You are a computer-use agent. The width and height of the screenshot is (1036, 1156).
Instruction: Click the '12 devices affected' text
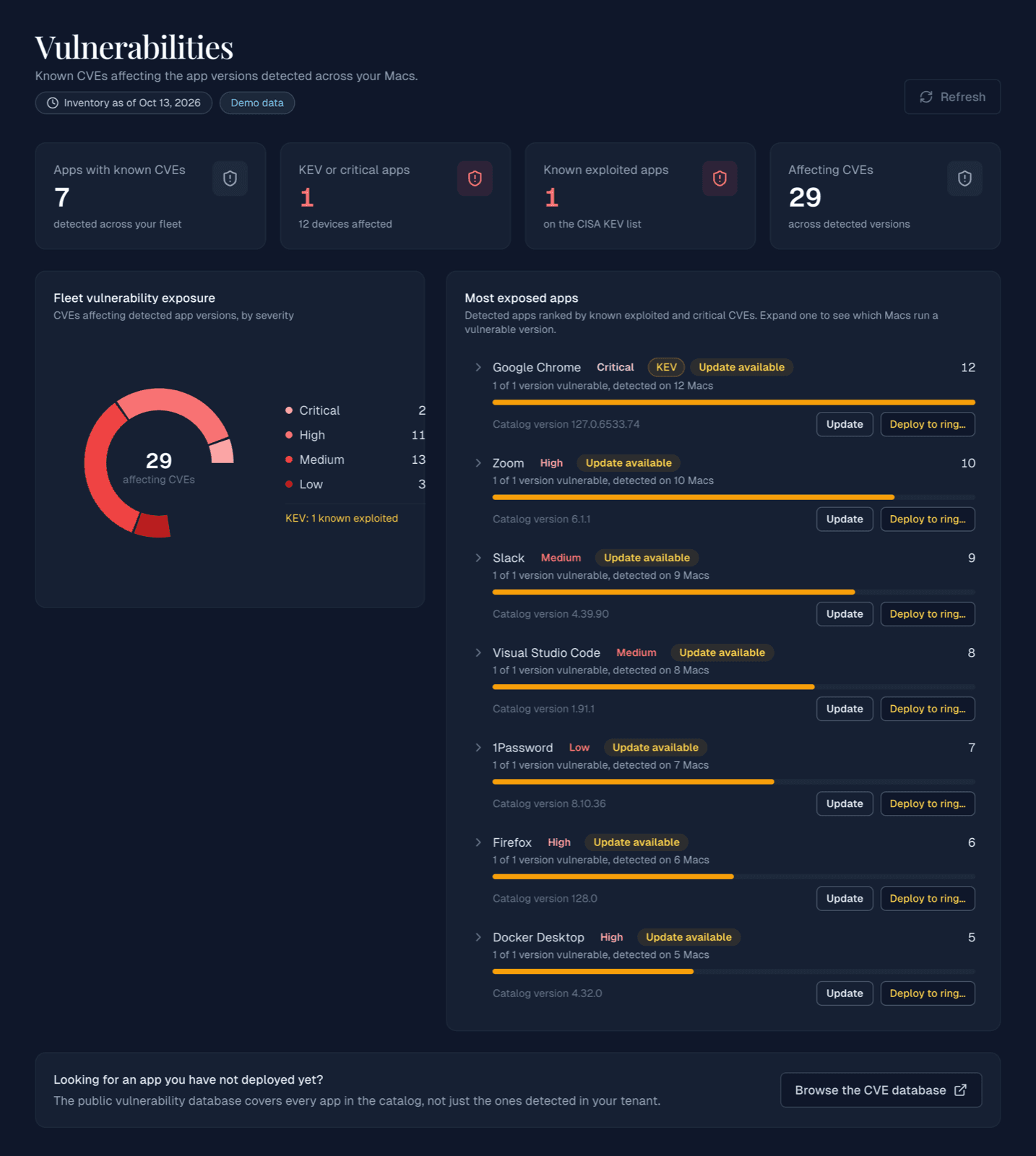pos(345,224)
